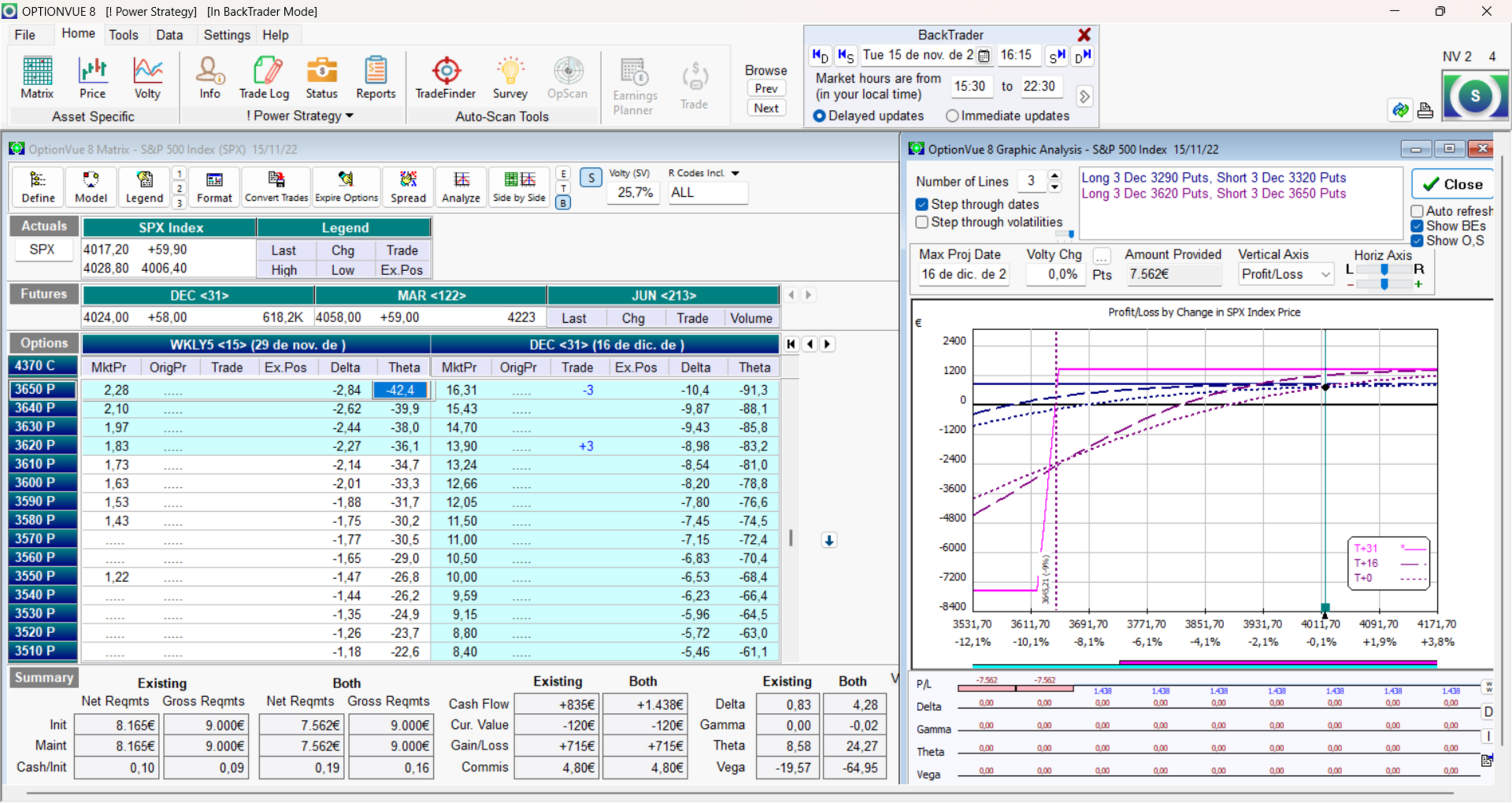Screen dimensions: 1512x803
Task: Click the Volty Chg ellipsis button
Action: tap(1102, 257)
